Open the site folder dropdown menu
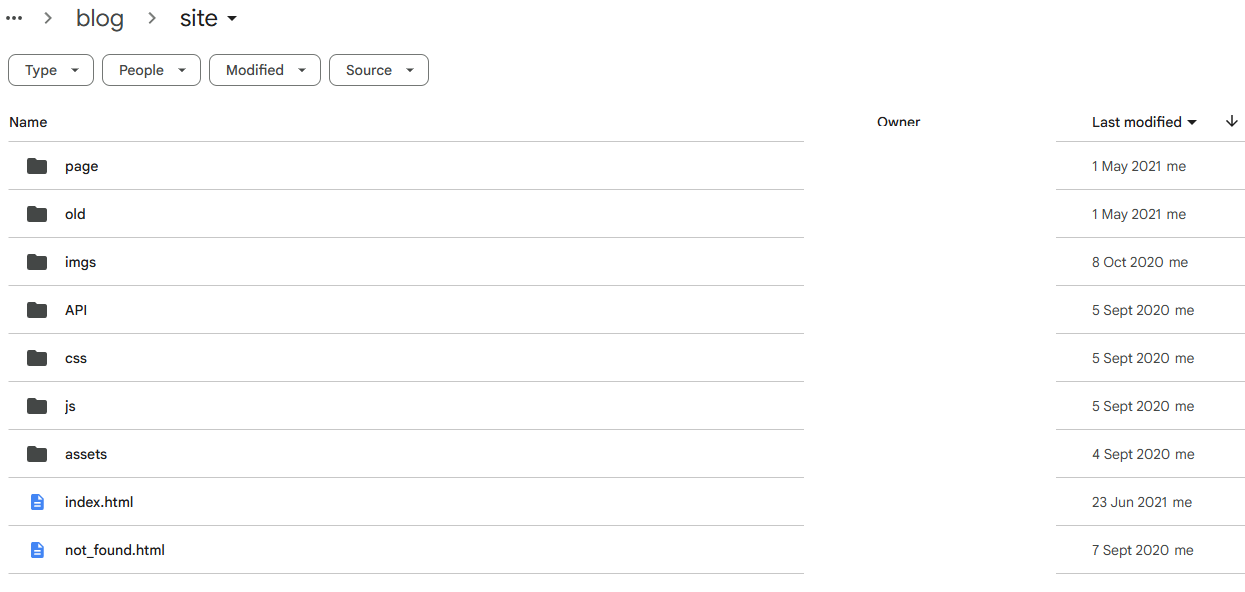This screenshot has height=592, width=1245. click(209, 18)
